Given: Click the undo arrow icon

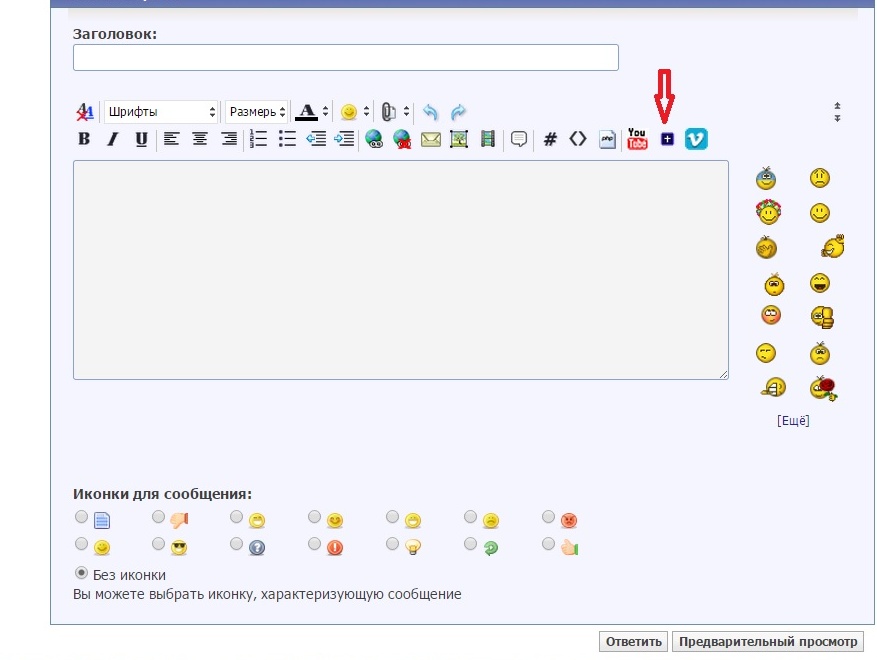Looking at the screenshot, I should (431, 112).
